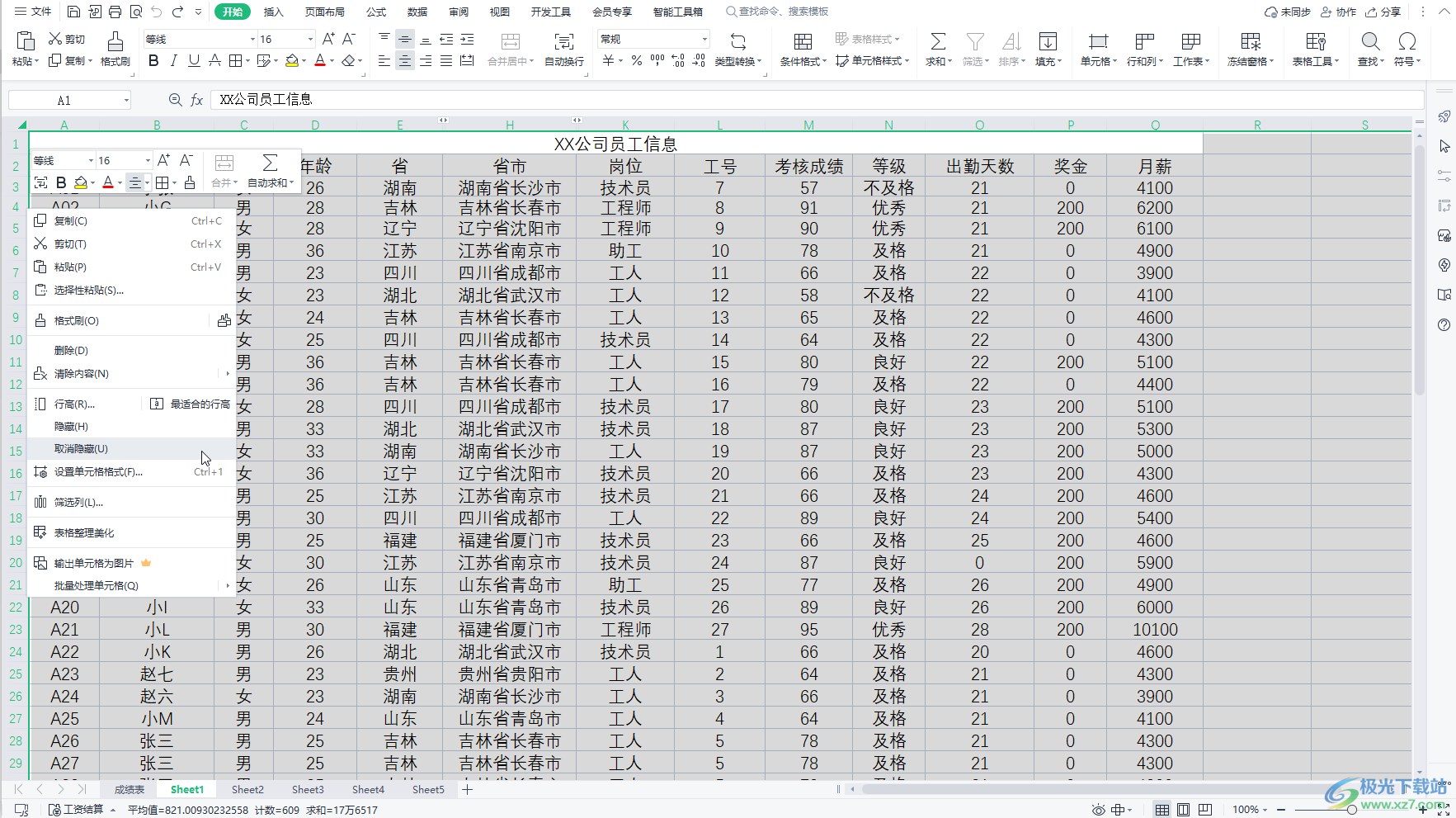Open the number format (常规) dropdown

pyautogui.click(x=704, y=39)
